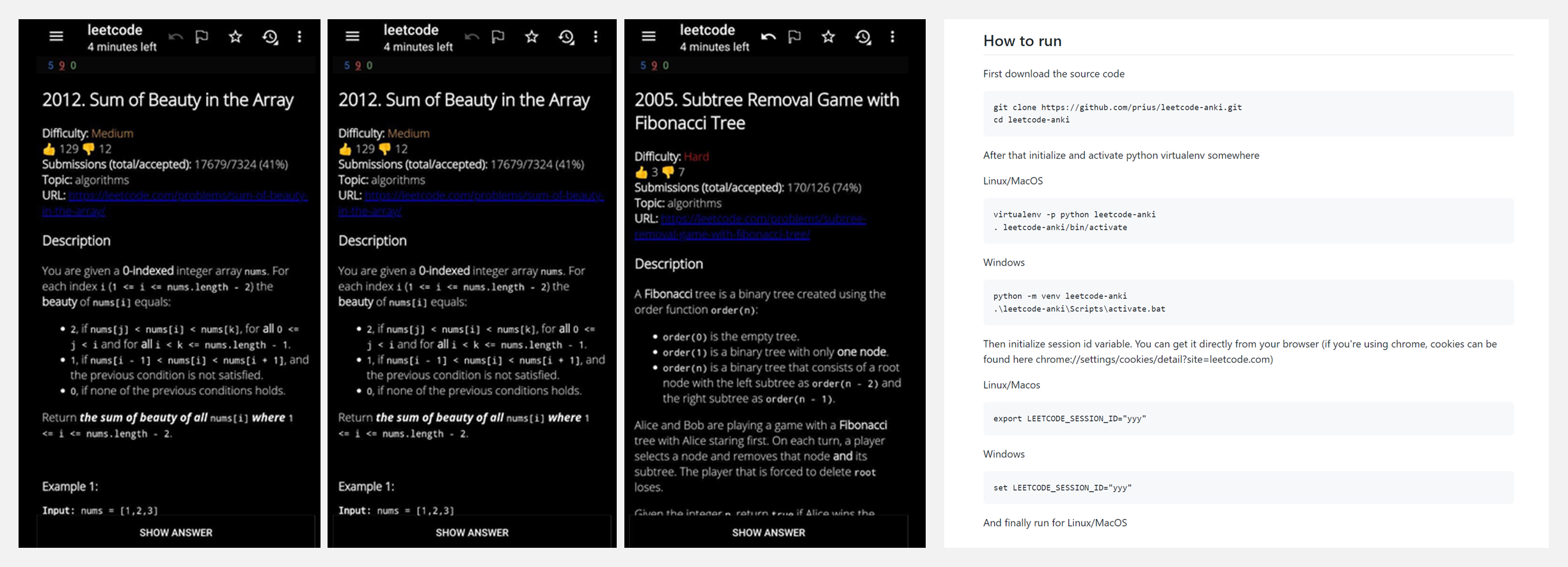Tap undo arrow in first Anki screen

175,37
